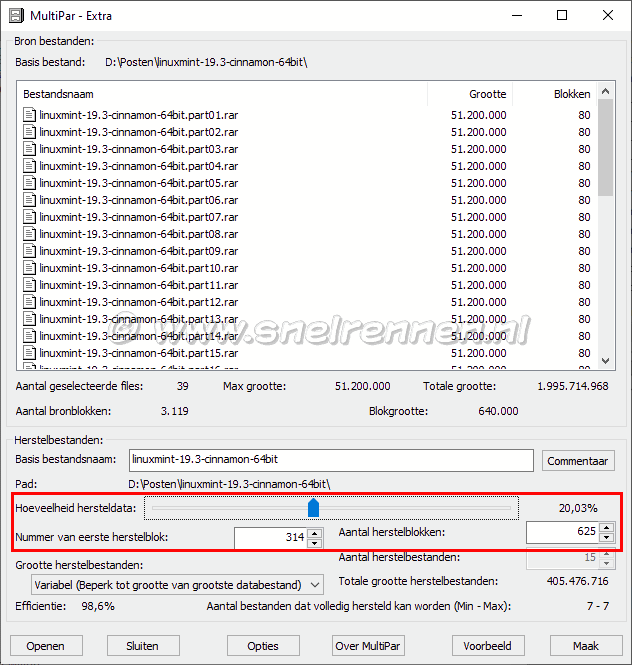Sort by the Grootte column header

tap(470, 94)
